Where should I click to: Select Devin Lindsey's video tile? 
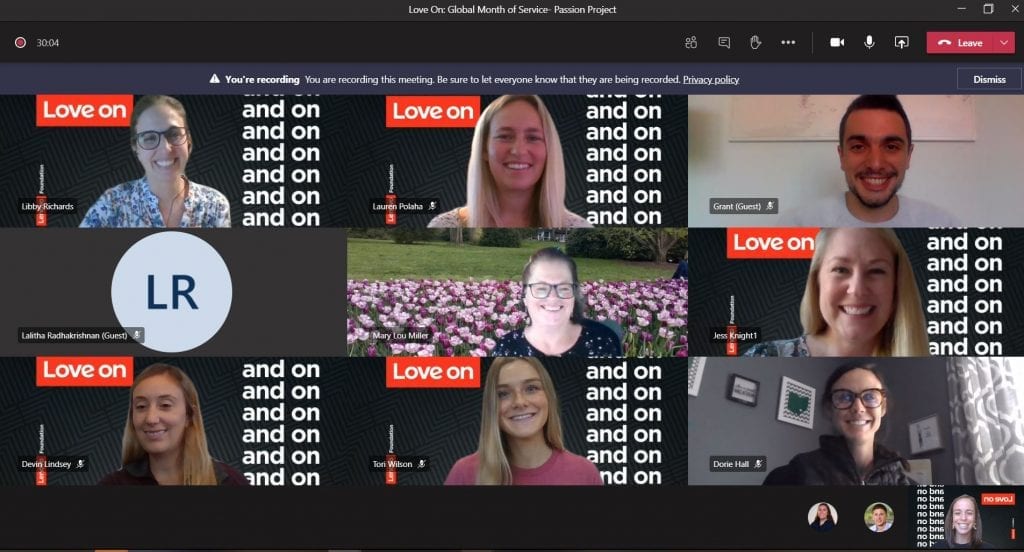tap(173, 421)
